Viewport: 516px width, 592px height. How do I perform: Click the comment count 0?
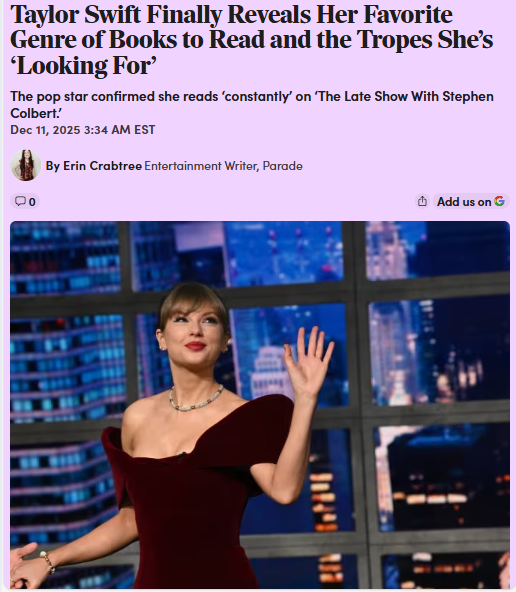pos(32,202)
